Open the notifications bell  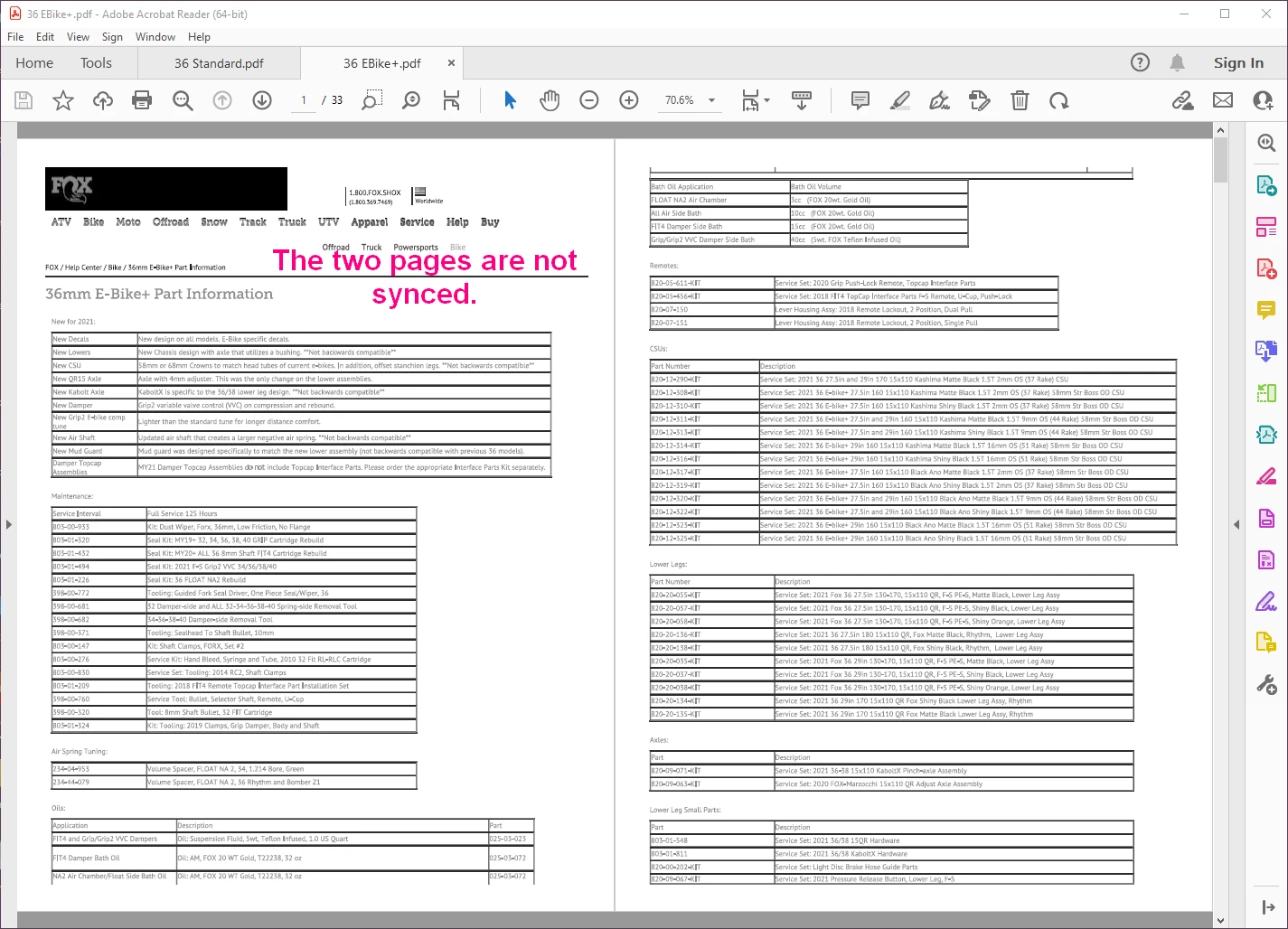pos(1177,62)
